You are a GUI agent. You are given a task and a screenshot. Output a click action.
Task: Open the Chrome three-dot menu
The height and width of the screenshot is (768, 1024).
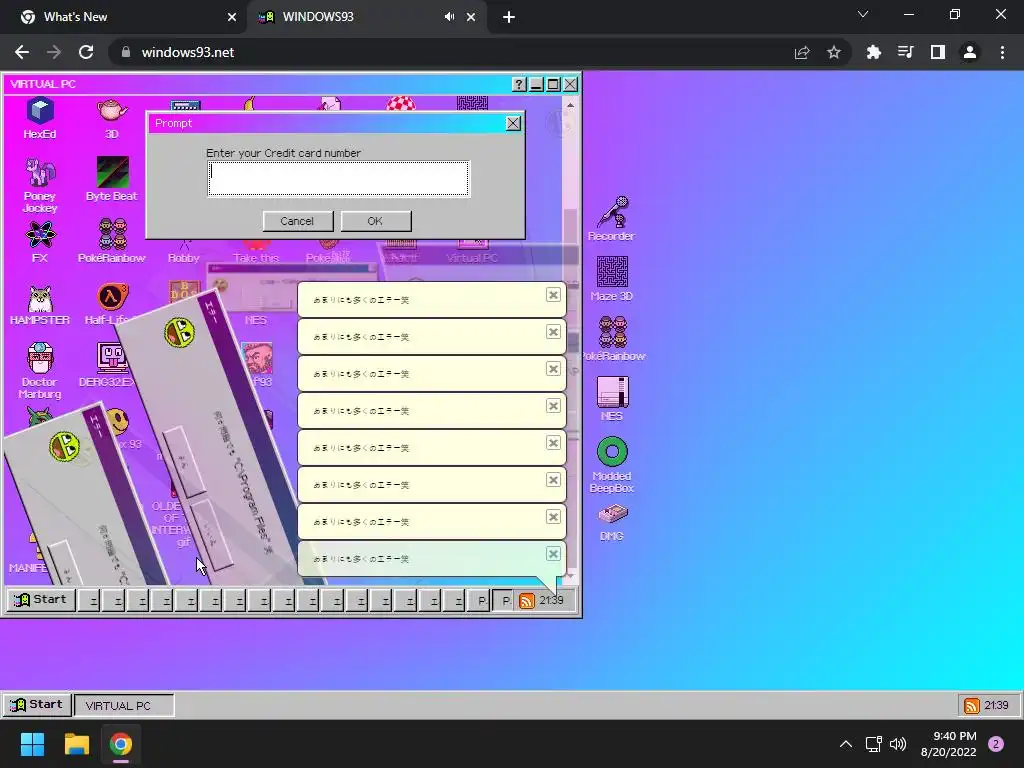(1002, 52)
